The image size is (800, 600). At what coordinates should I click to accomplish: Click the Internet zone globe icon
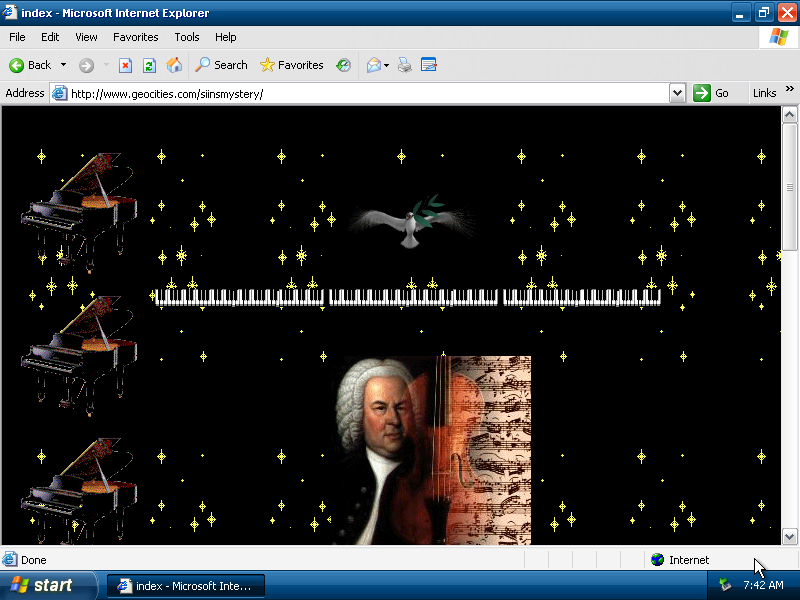[658, 560]
